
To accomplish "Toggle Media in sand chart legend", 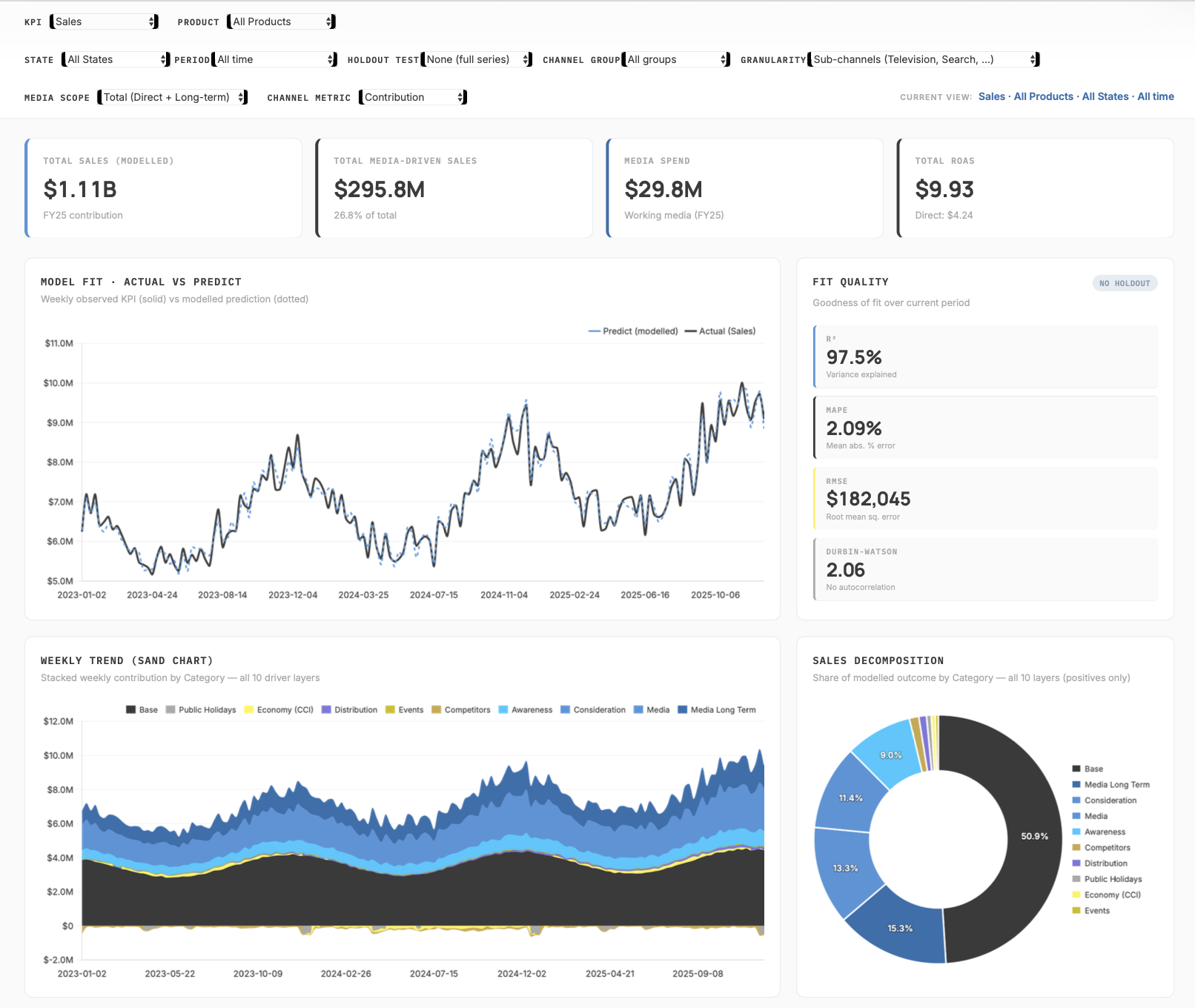I will click(652, 710).
